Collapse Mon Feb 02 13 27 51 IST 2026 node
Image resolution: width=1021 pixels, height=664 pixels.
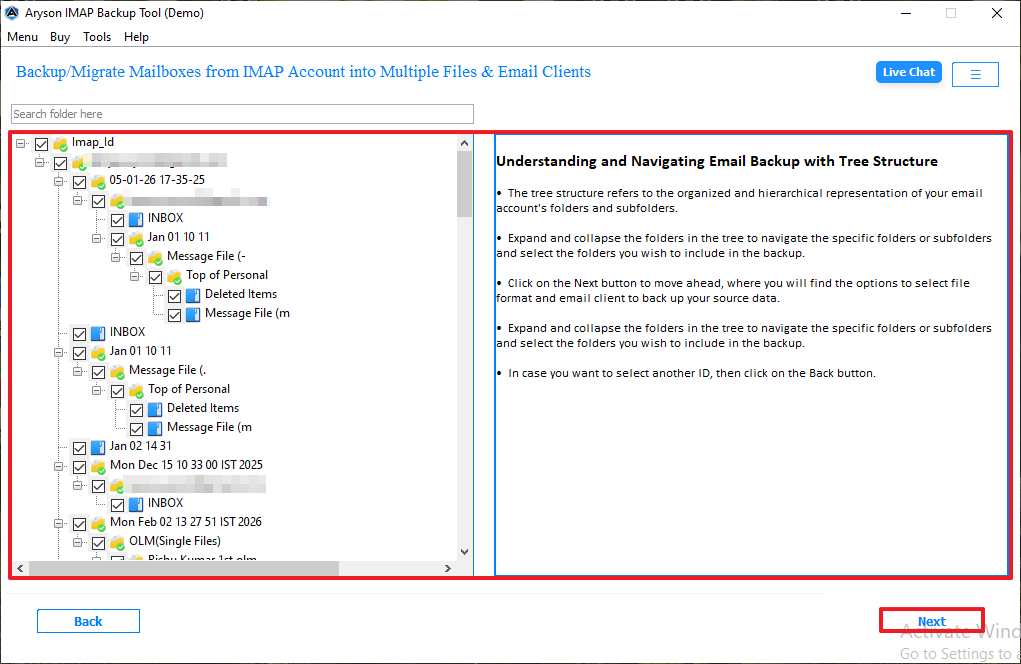[59, 523]
